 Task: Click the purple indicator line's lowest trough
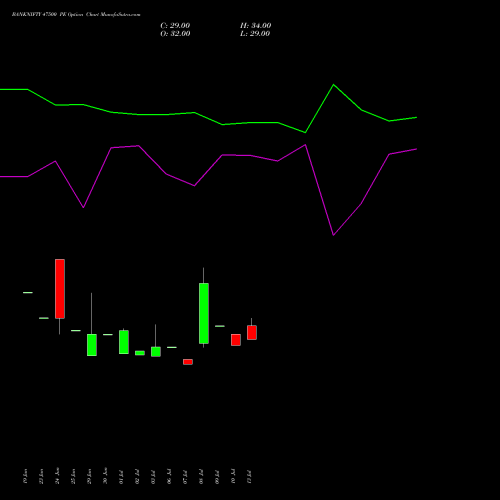333,235
